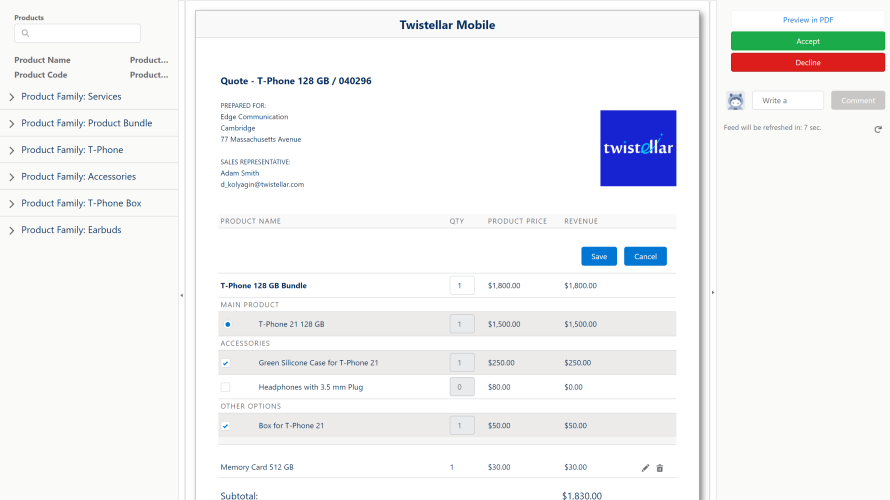
Task: Expand Product Family: Product Bundle
Action: (x=12, y=124)
